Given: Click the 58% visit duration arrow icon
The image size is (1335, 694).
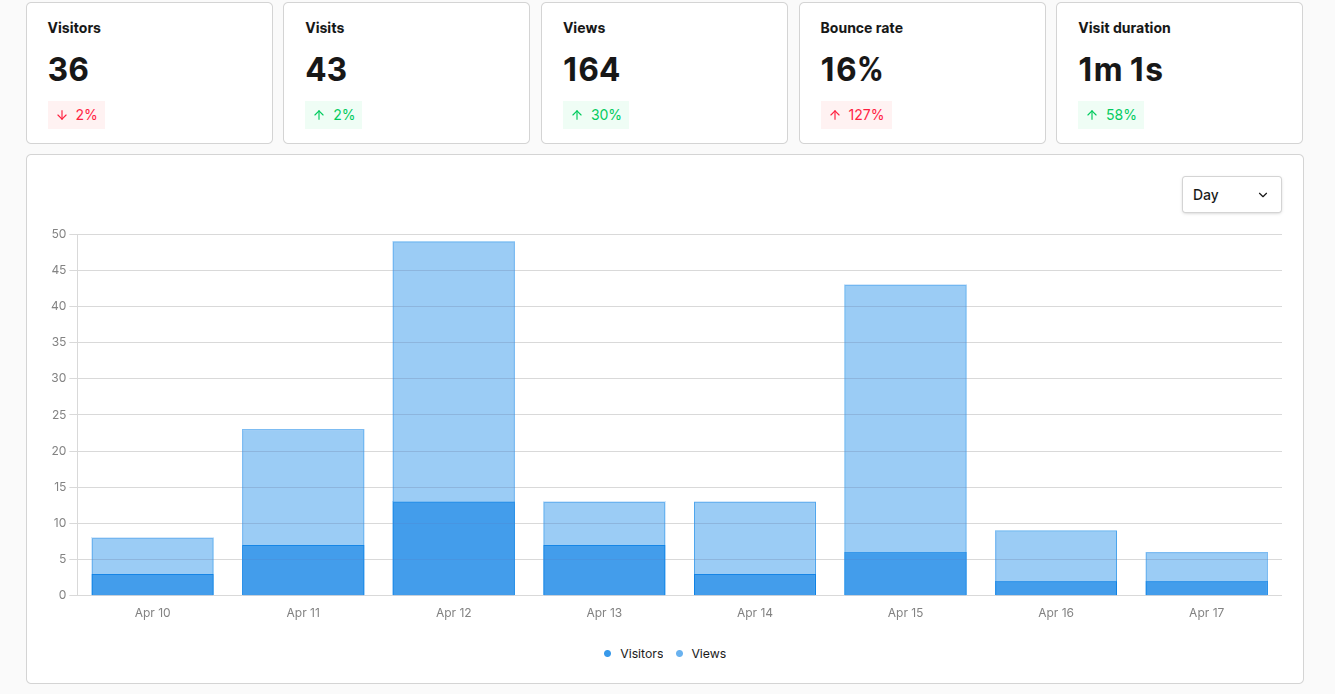Looking at the screenshot, I should click(1092, 115).
